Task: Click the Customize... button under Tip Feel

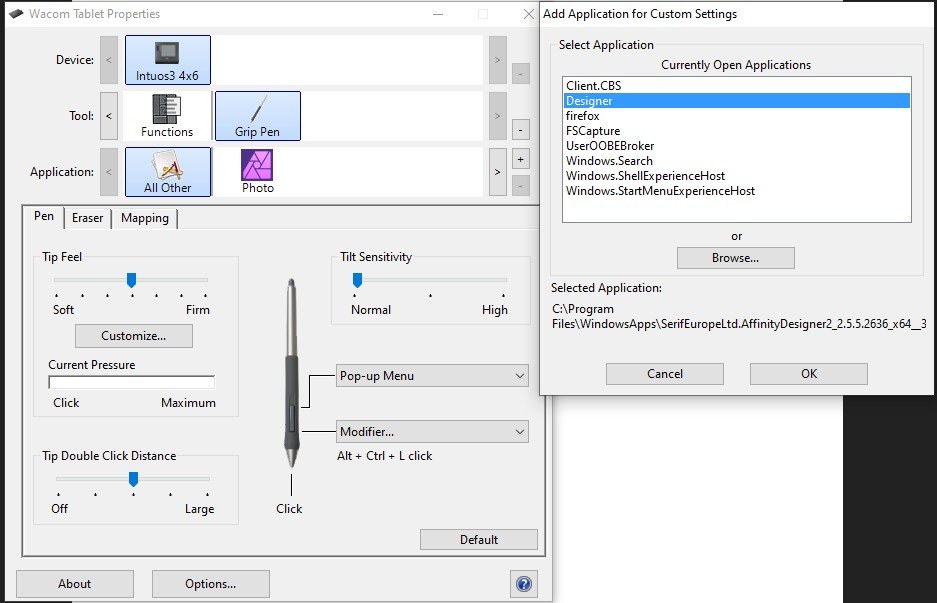Action: click(x=134, y=336)
